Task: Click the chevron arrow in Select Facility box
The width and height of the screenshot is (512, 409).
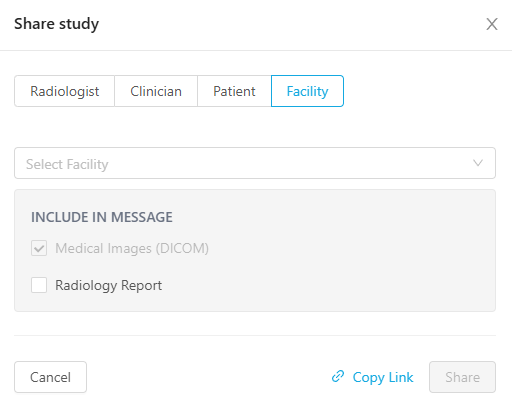Action: [x=478, y=163]
